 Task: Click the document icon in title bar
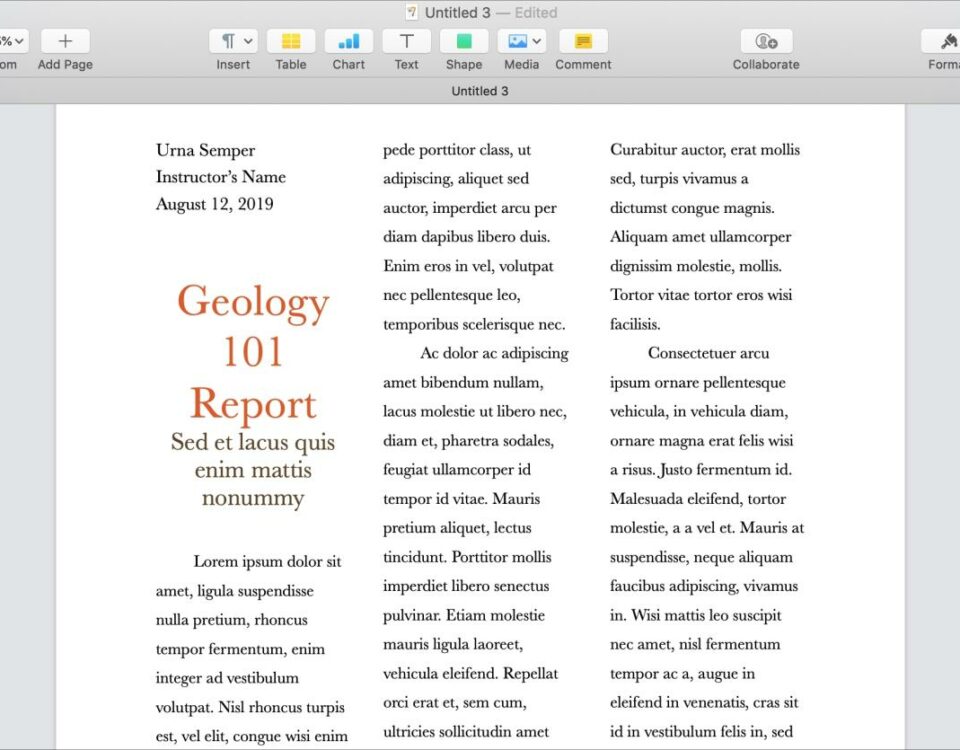pos(411,12)
